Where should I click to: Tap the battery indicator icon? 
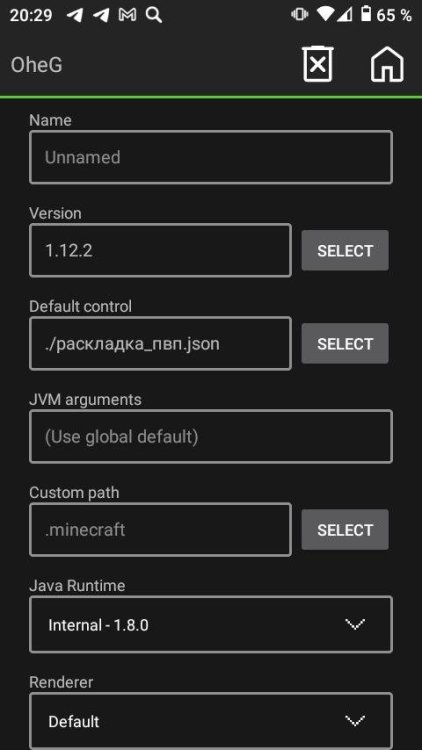click(366, 14)
